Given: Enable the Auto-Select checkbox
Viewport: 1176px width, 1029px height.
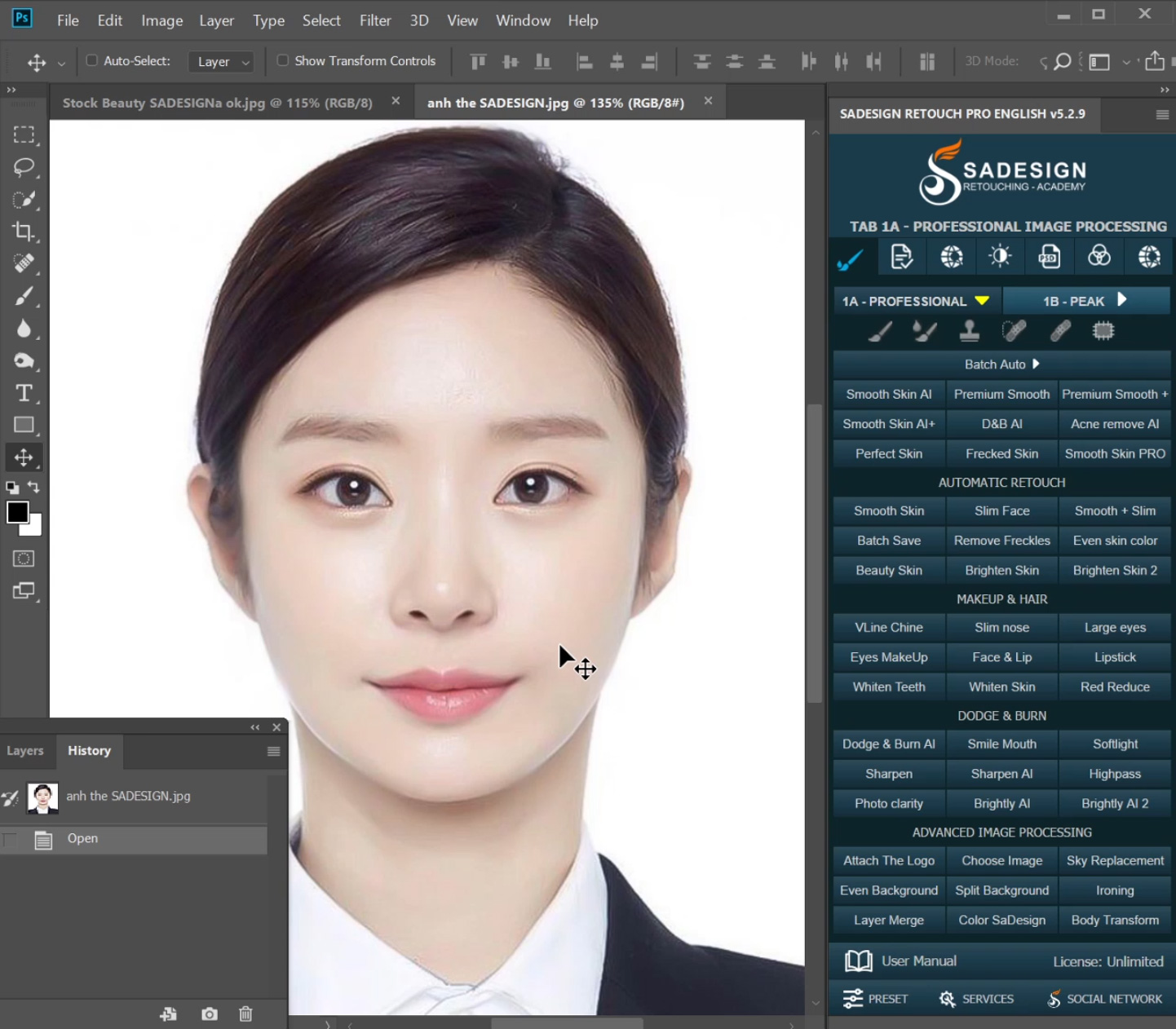Looking at the screenshot, I should tap(92, 60).
